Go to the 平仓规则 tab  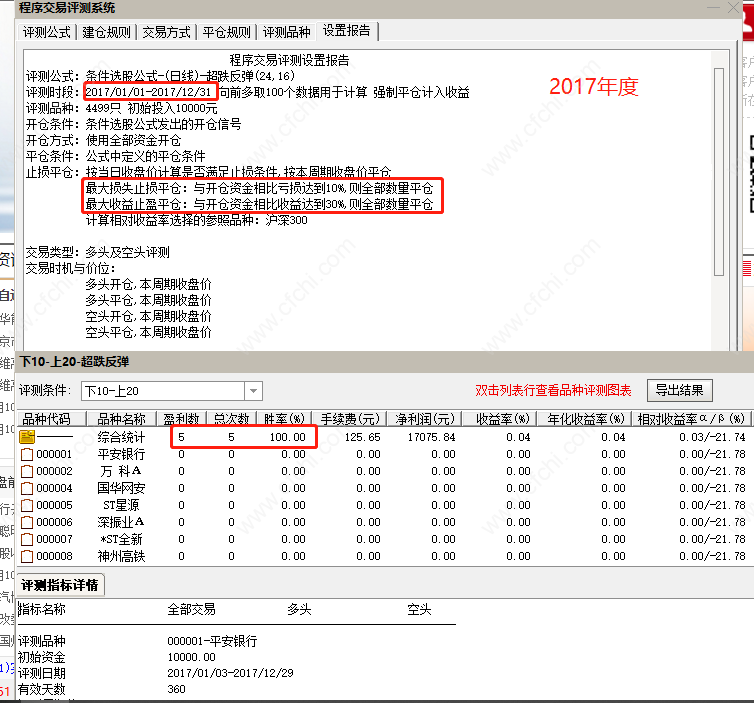(226, 32)
